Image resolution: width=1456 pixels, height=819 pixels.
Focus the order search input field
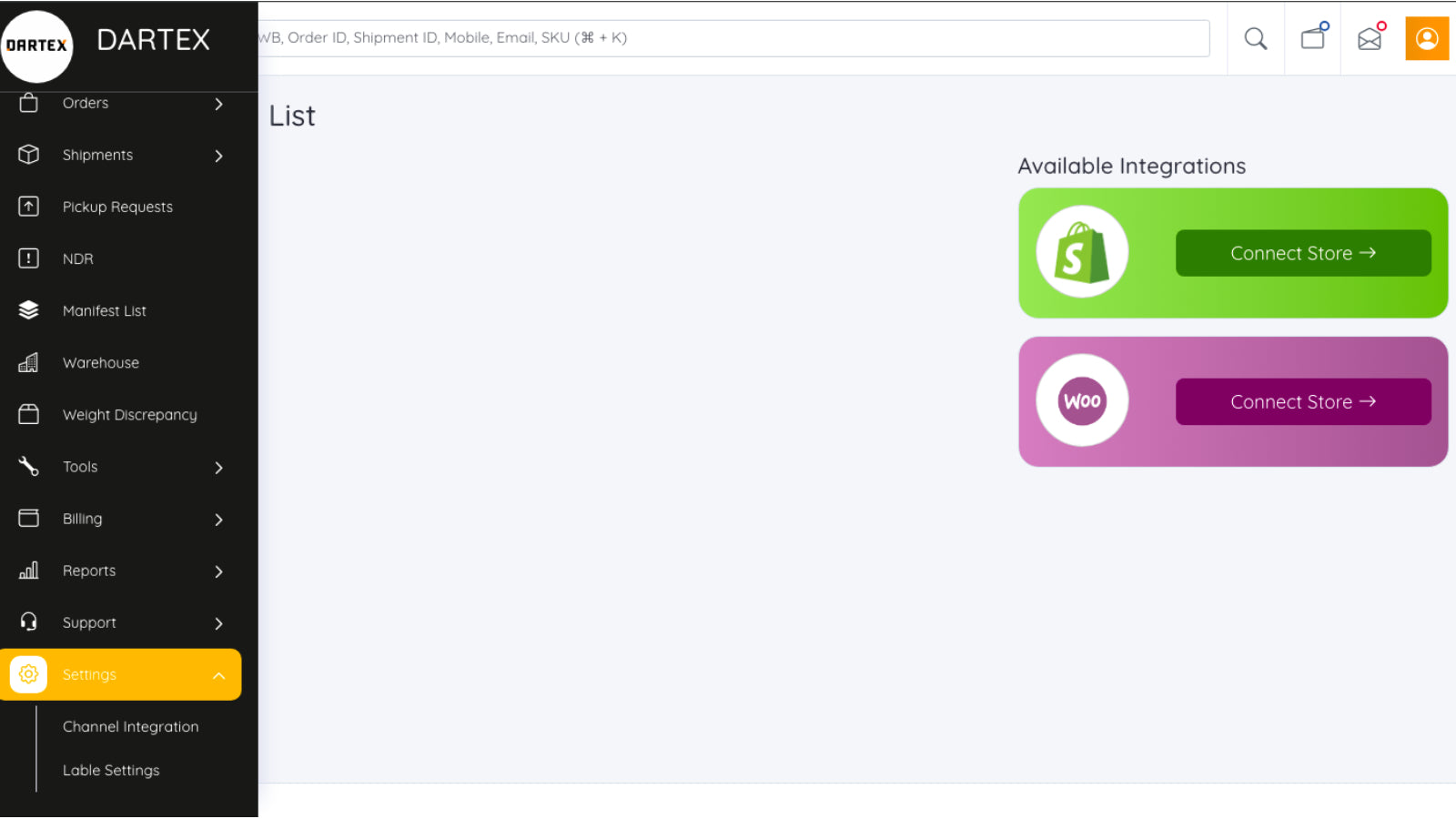(733, 38)
